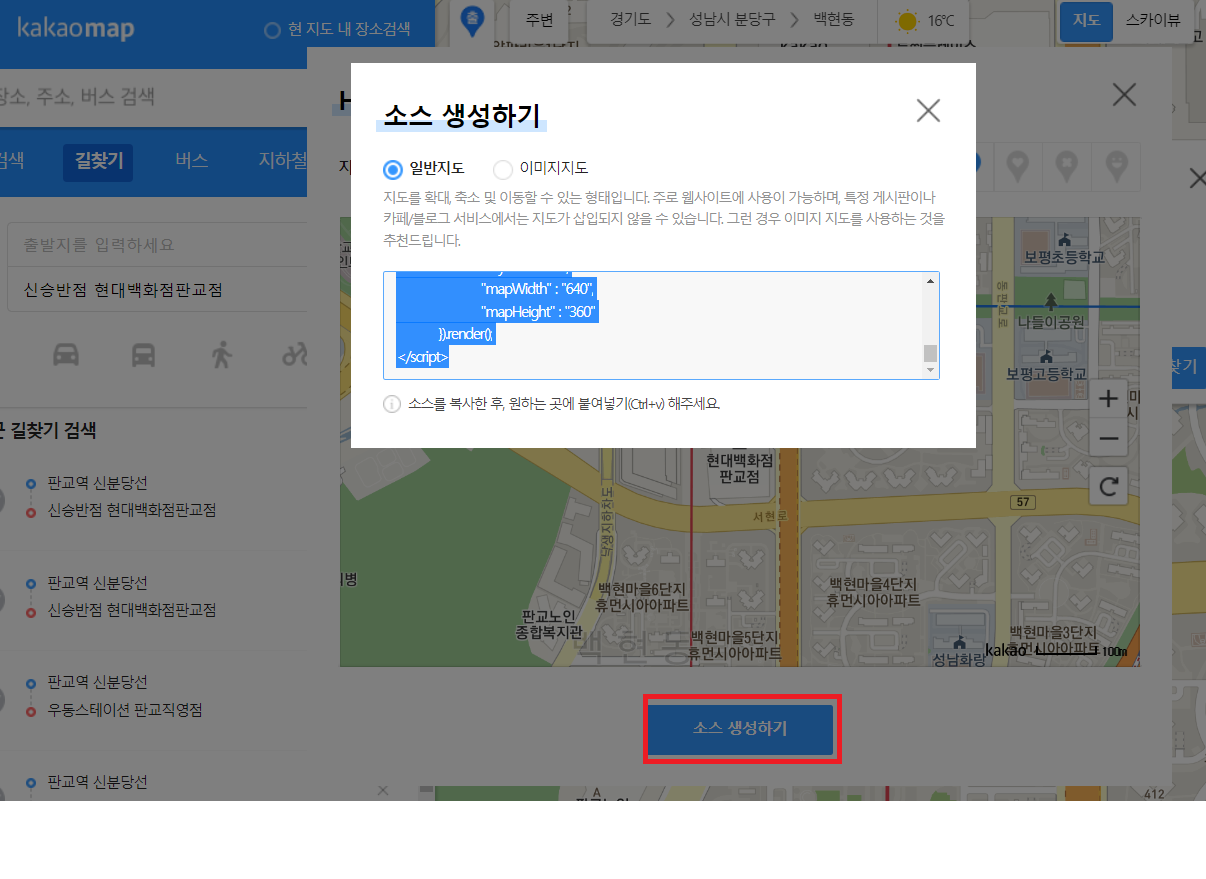Click the 성남화랑 map label
1206x879 pixels.
point(960,660)
